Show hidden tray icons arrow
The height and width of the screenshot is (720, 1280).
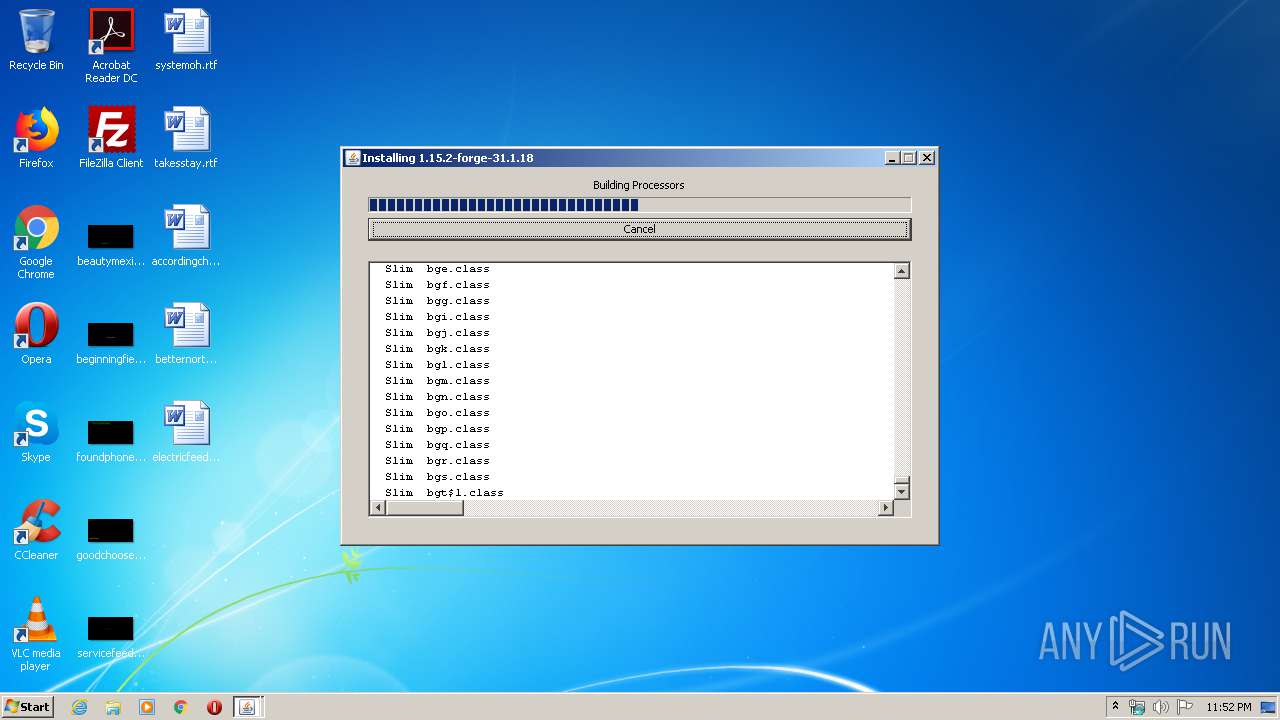pyautogui.click(x=1115, y=706)
